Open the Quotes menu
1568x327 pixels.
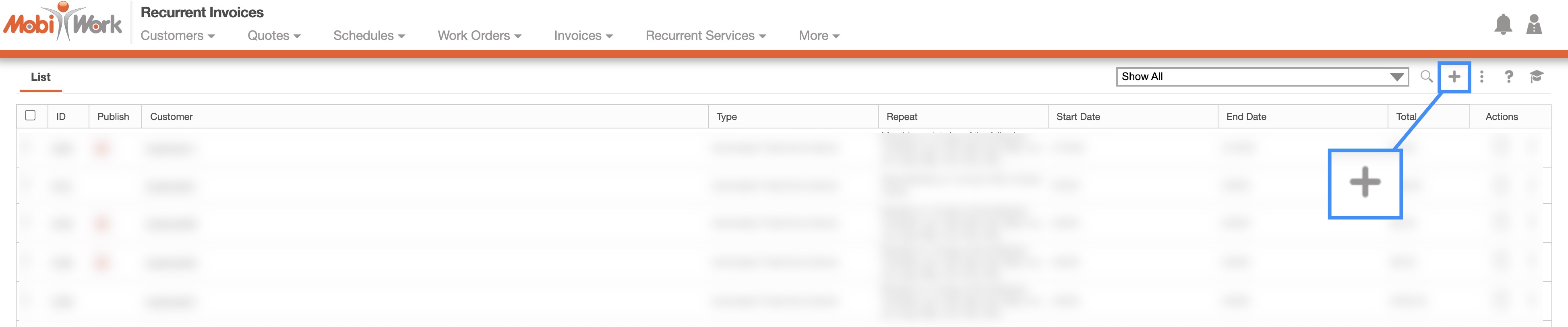click(x=273, y=36)
